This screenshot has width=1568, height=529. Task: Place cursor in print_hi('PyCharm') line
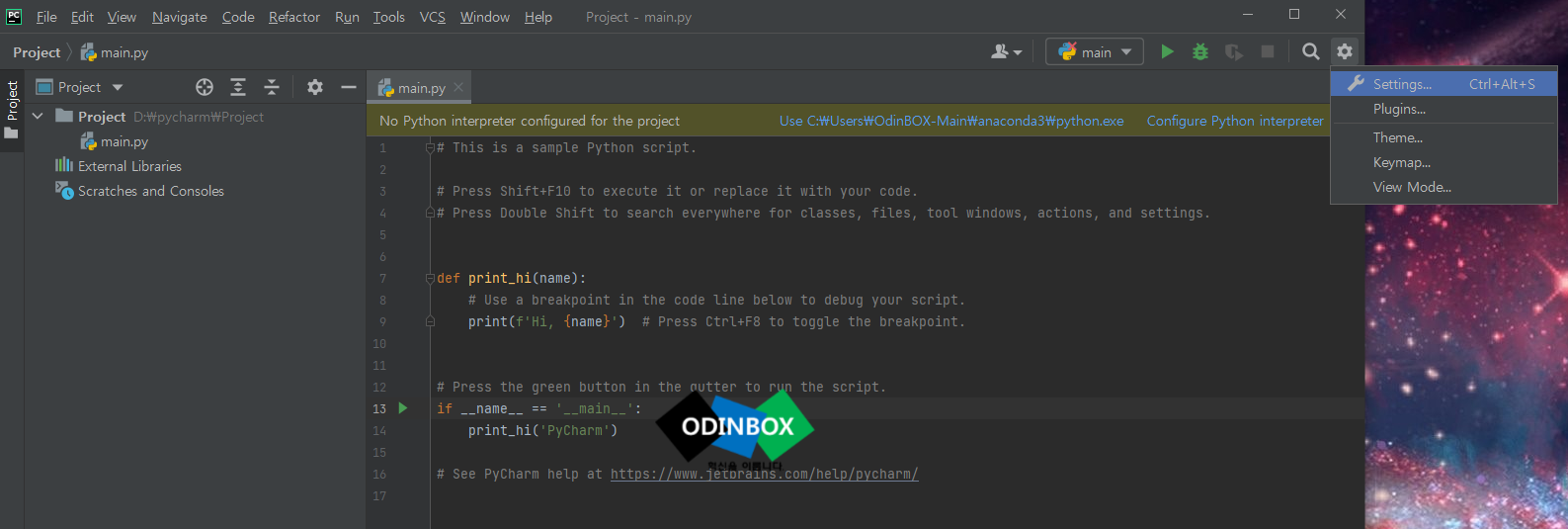(x=542, y=430)
